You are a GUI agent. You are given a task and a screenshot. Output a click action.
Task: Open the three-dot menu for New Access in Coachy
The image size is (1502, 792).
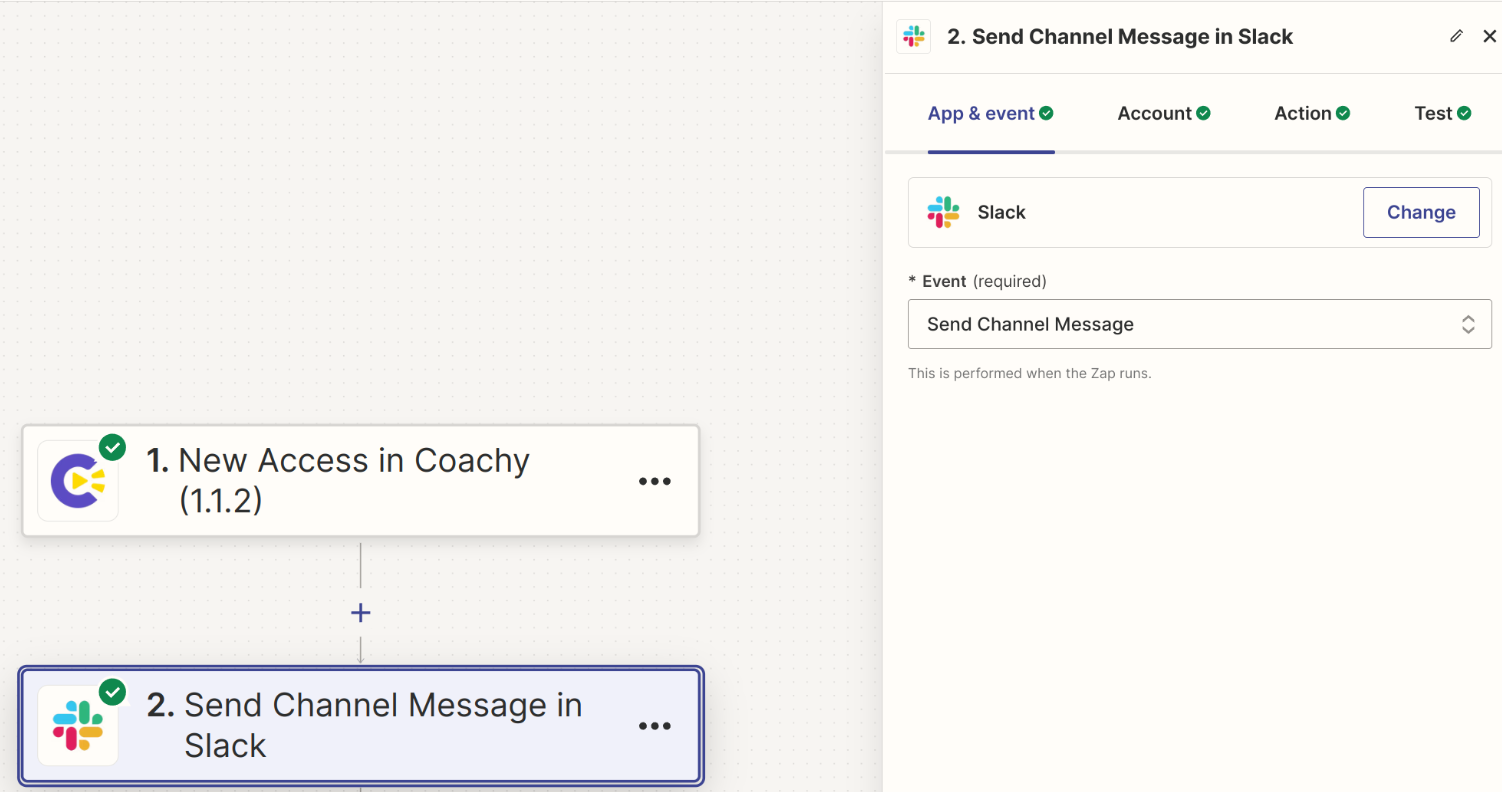pos(655,481)
